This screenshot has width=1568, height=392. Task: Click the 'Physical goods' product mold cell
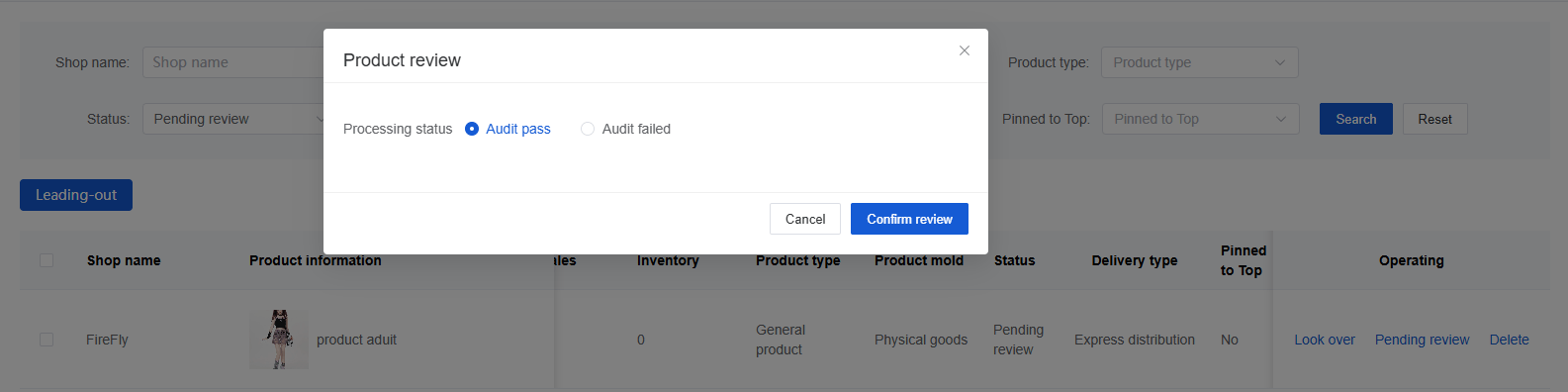(921, 340)
